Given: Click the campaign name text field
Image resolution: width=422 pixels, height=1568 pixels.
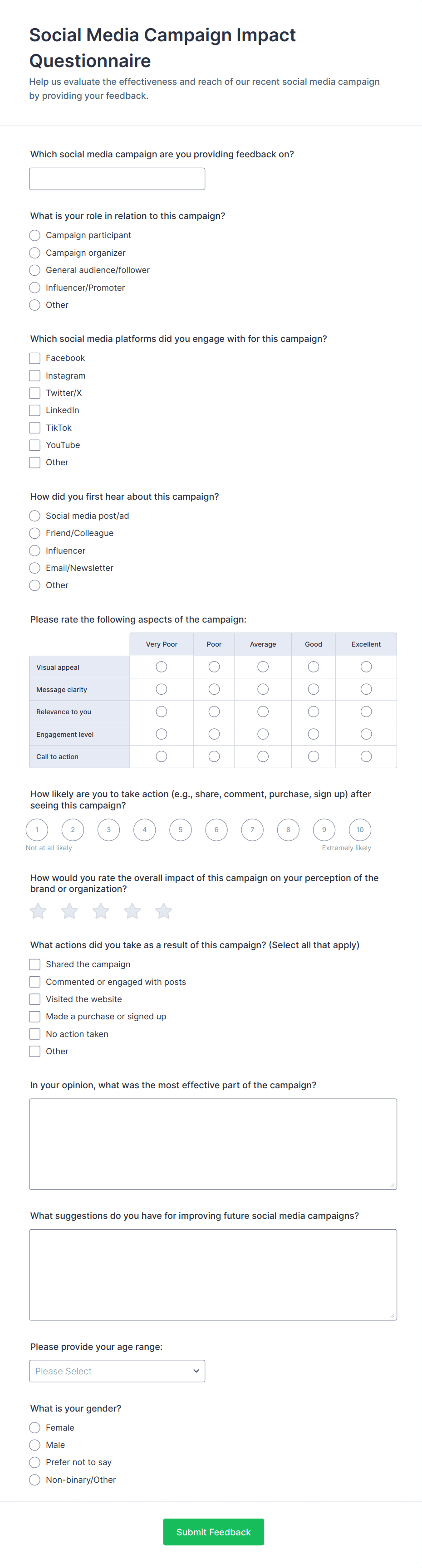Looking at the screenshot, I should coord(117,179).
